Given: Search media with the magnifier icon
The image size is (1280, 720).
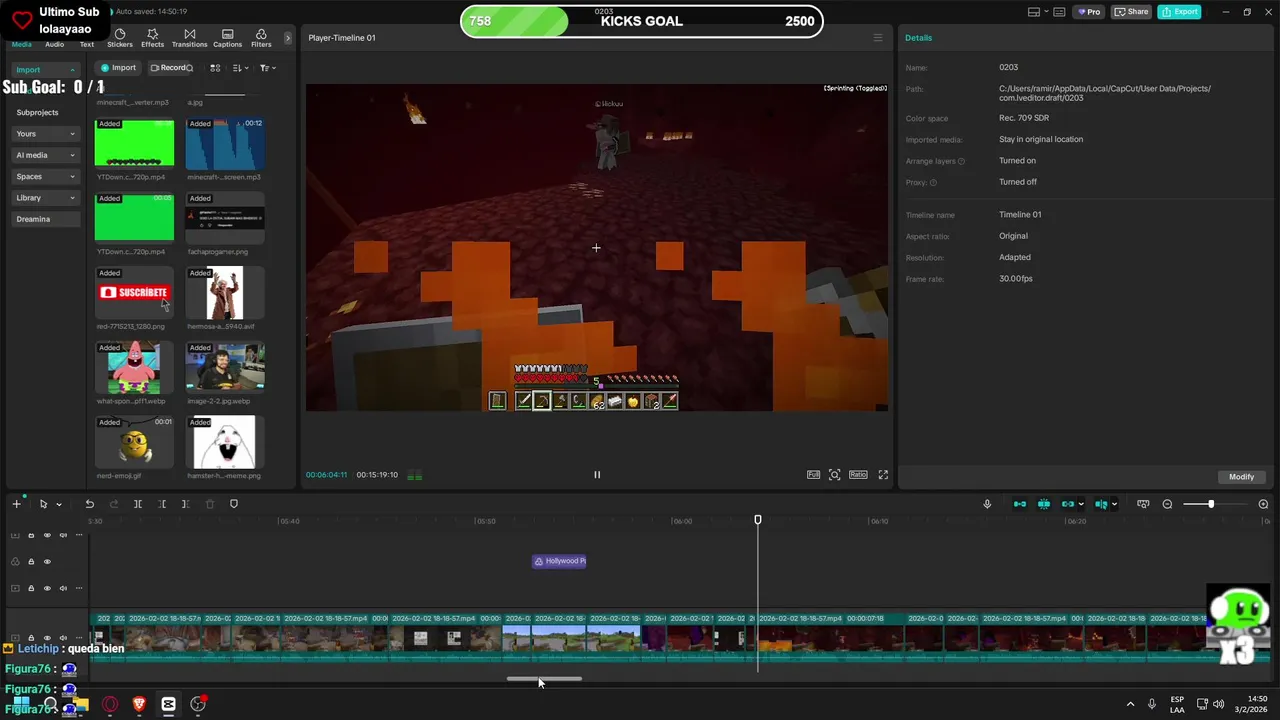Looking at the screenshot, I should (x=189, y=68).
